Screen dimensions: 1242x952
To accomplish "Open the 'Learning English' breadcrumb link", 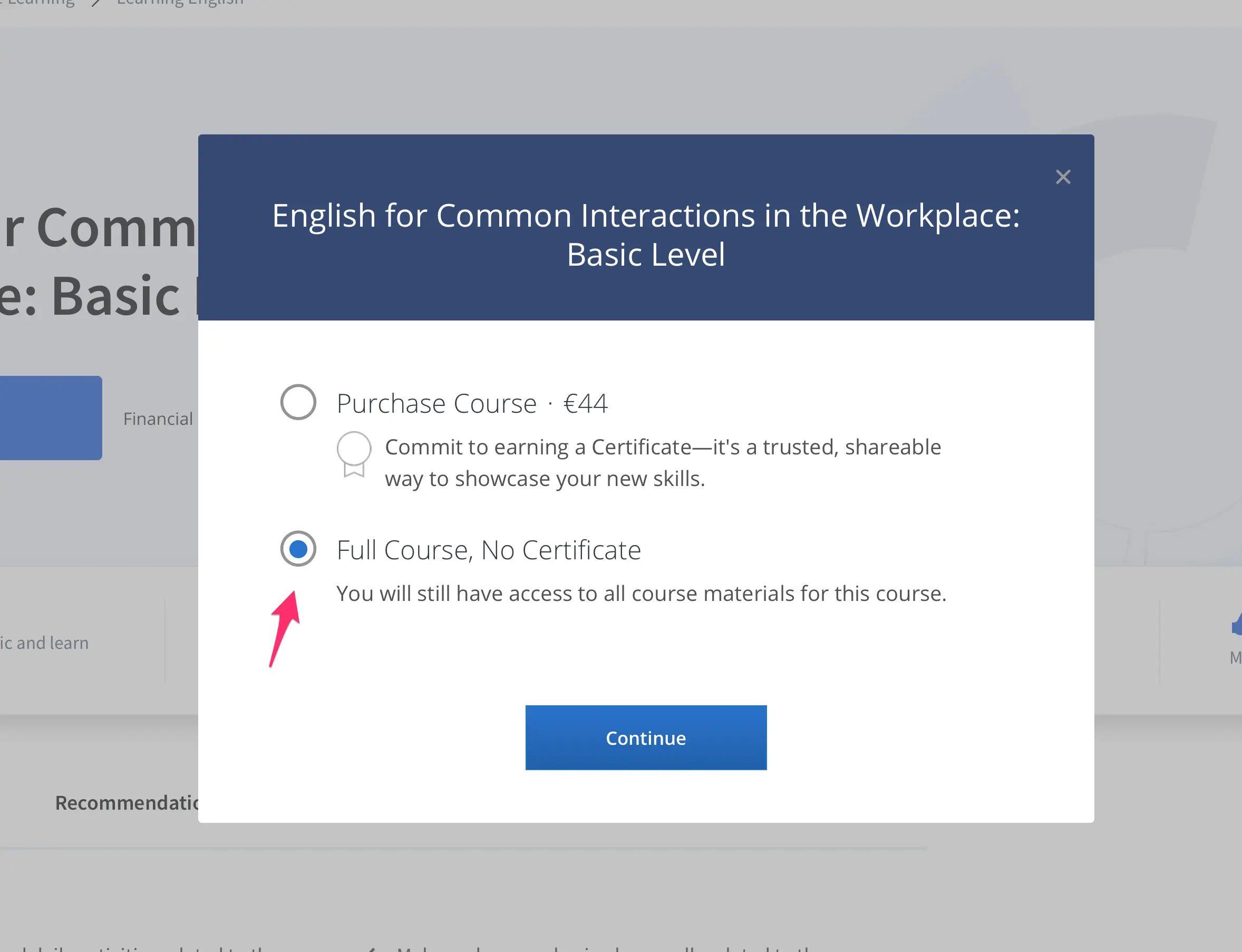I will (180, 3).
